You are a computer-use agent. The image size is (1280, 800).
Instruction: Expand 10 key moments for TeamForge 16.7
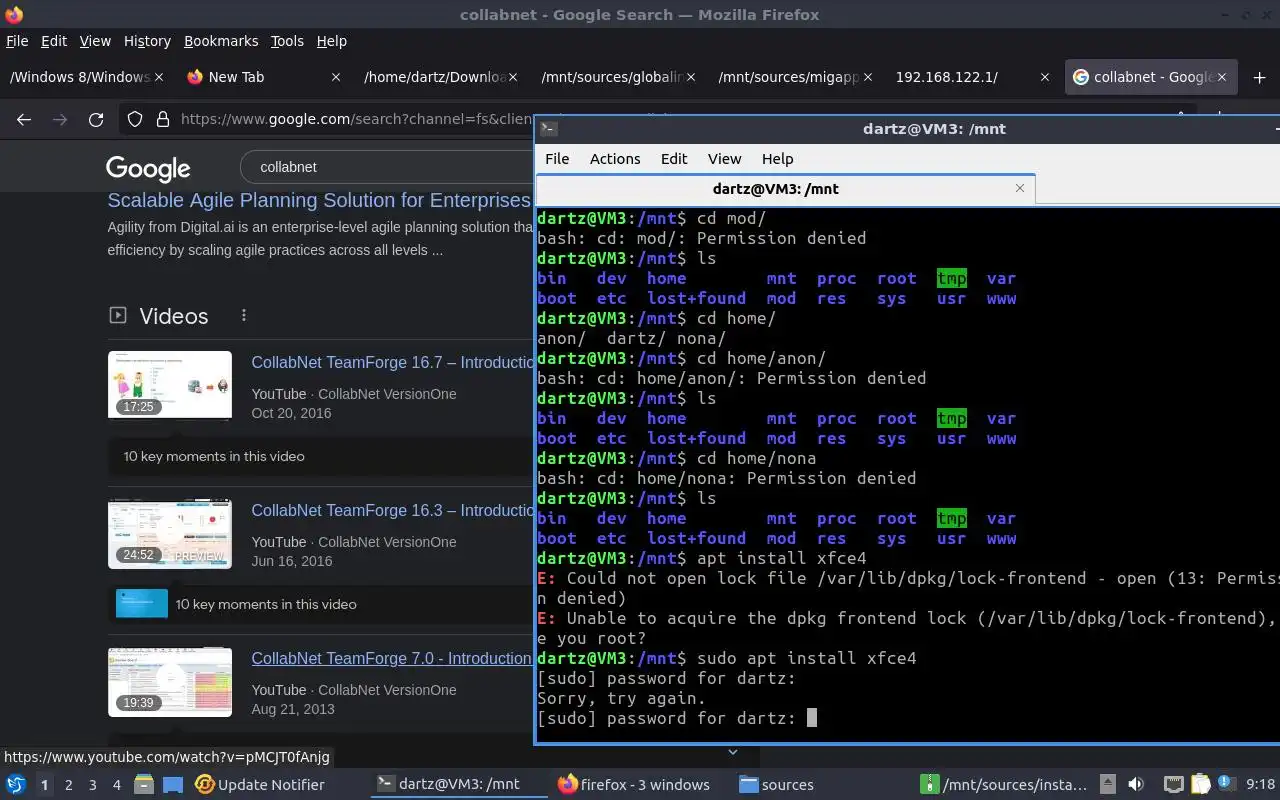(x=214, y=456)
